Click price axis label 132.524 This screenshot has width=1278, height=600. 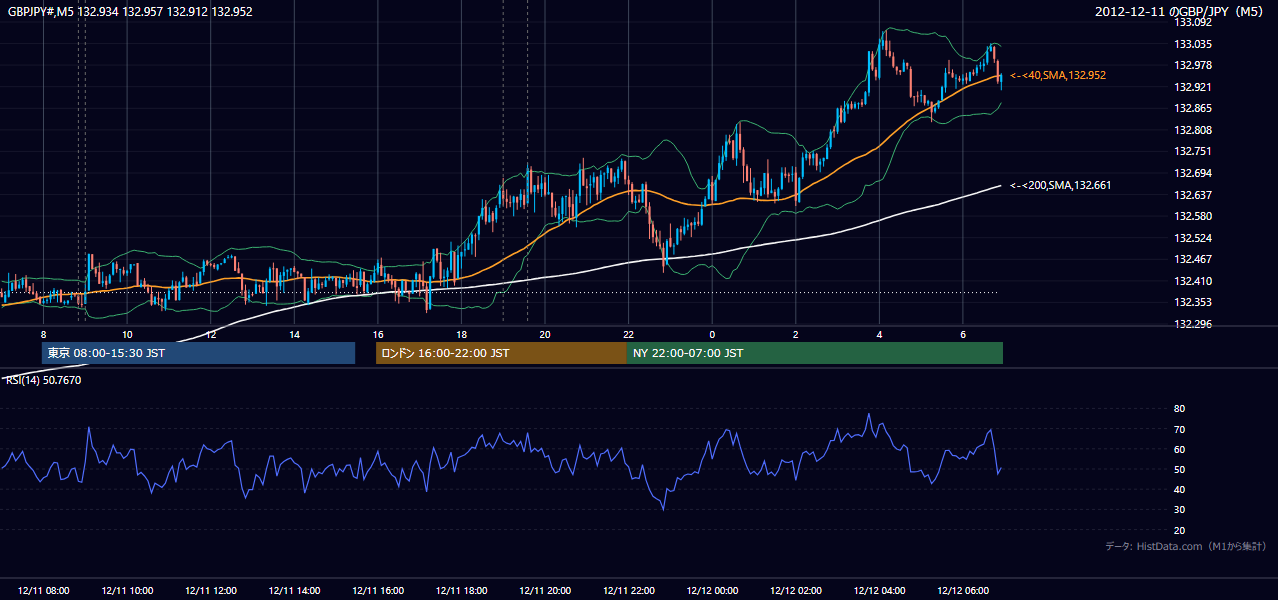(x=1193, y=238)
